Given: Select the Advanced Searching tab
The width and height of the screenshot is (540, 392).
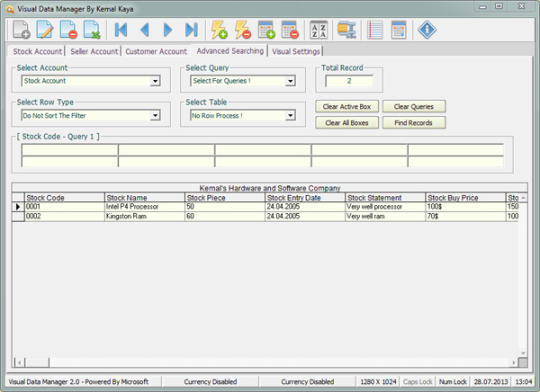Looking at the screenshot, I should 230,51.
